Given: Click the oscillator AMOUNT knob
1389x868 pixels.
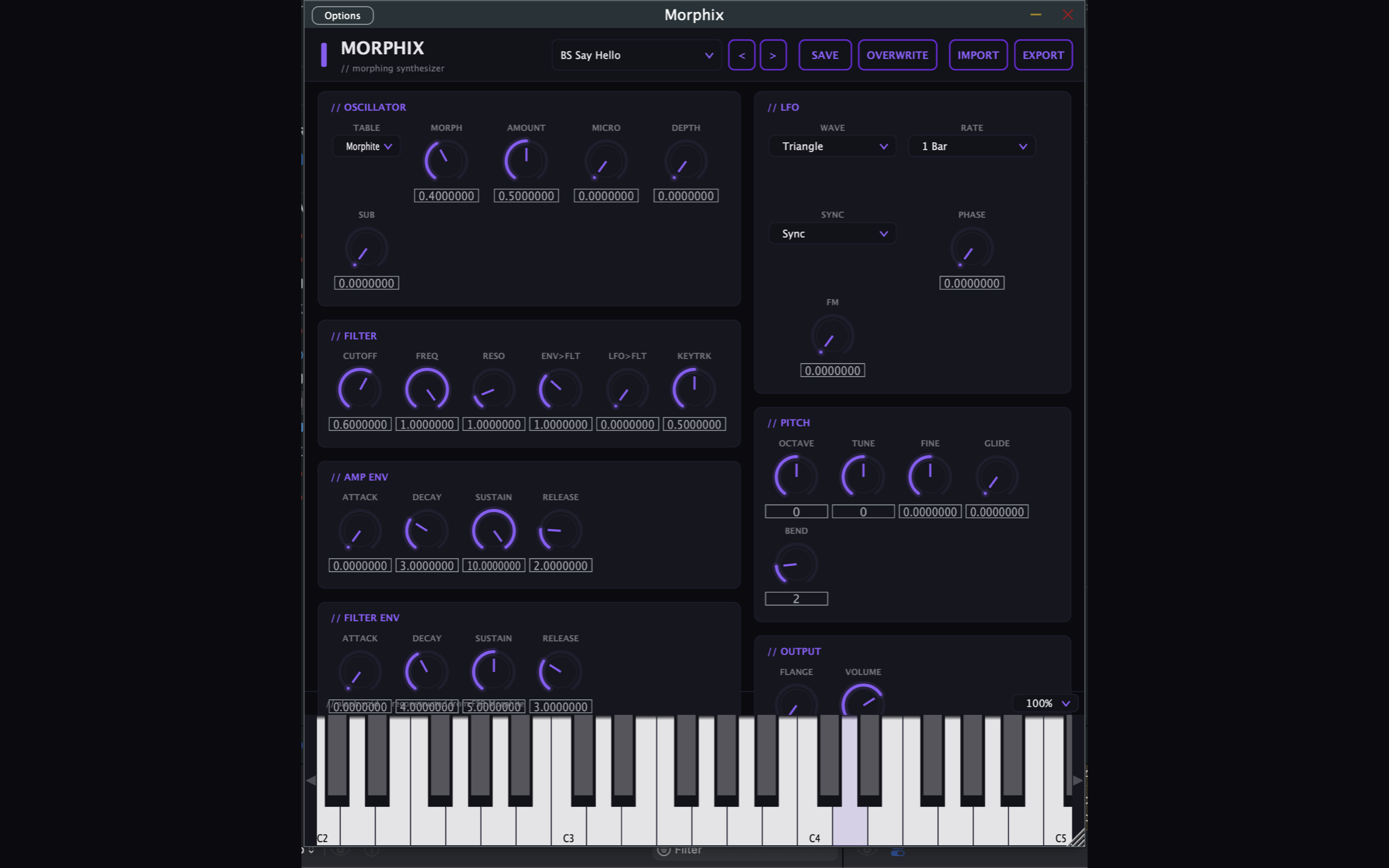Looking at the screenshot, I should coord(526,161).
